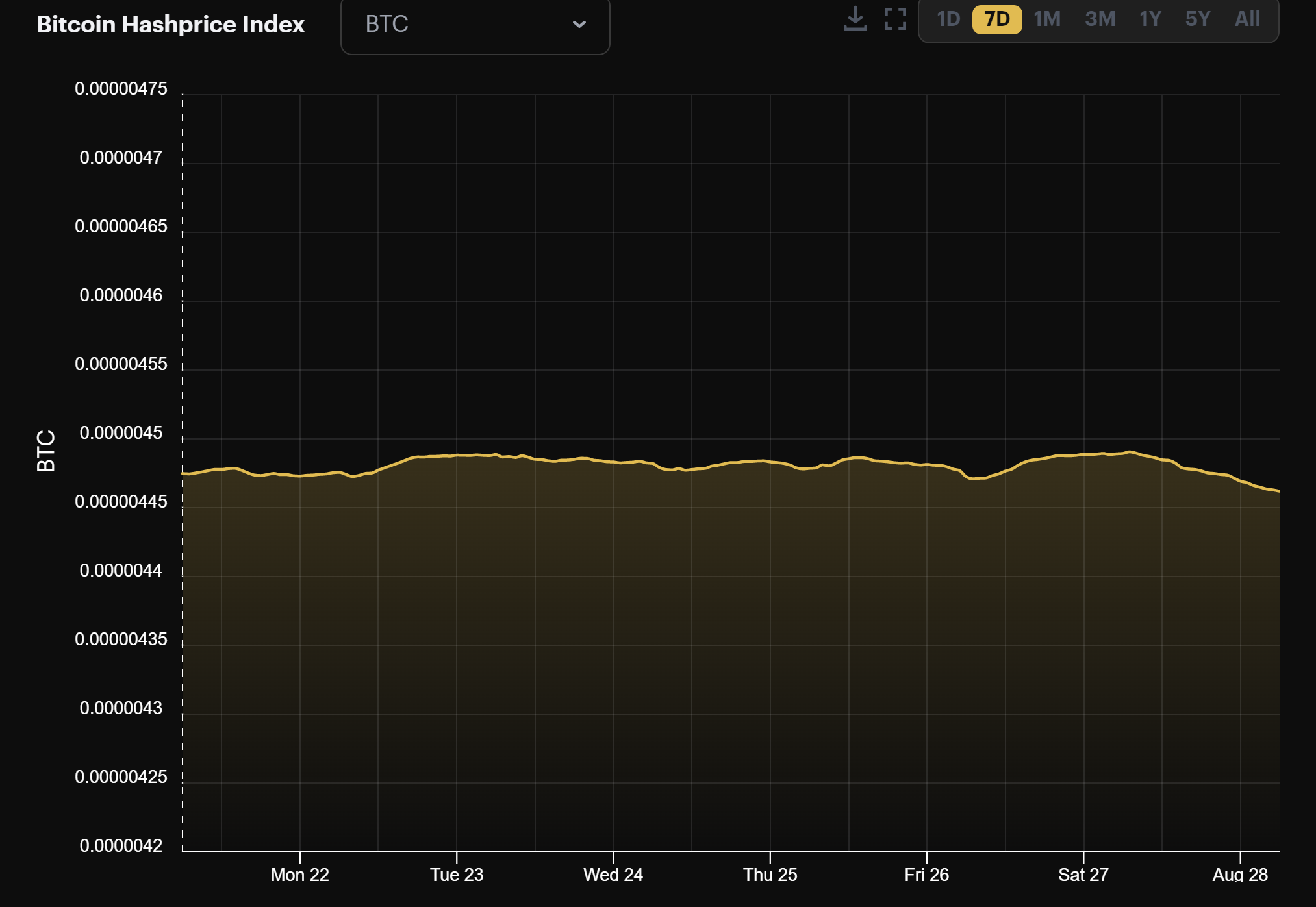
Task: Click the Wed 24 axis label
Action: (x=613, y=875)
